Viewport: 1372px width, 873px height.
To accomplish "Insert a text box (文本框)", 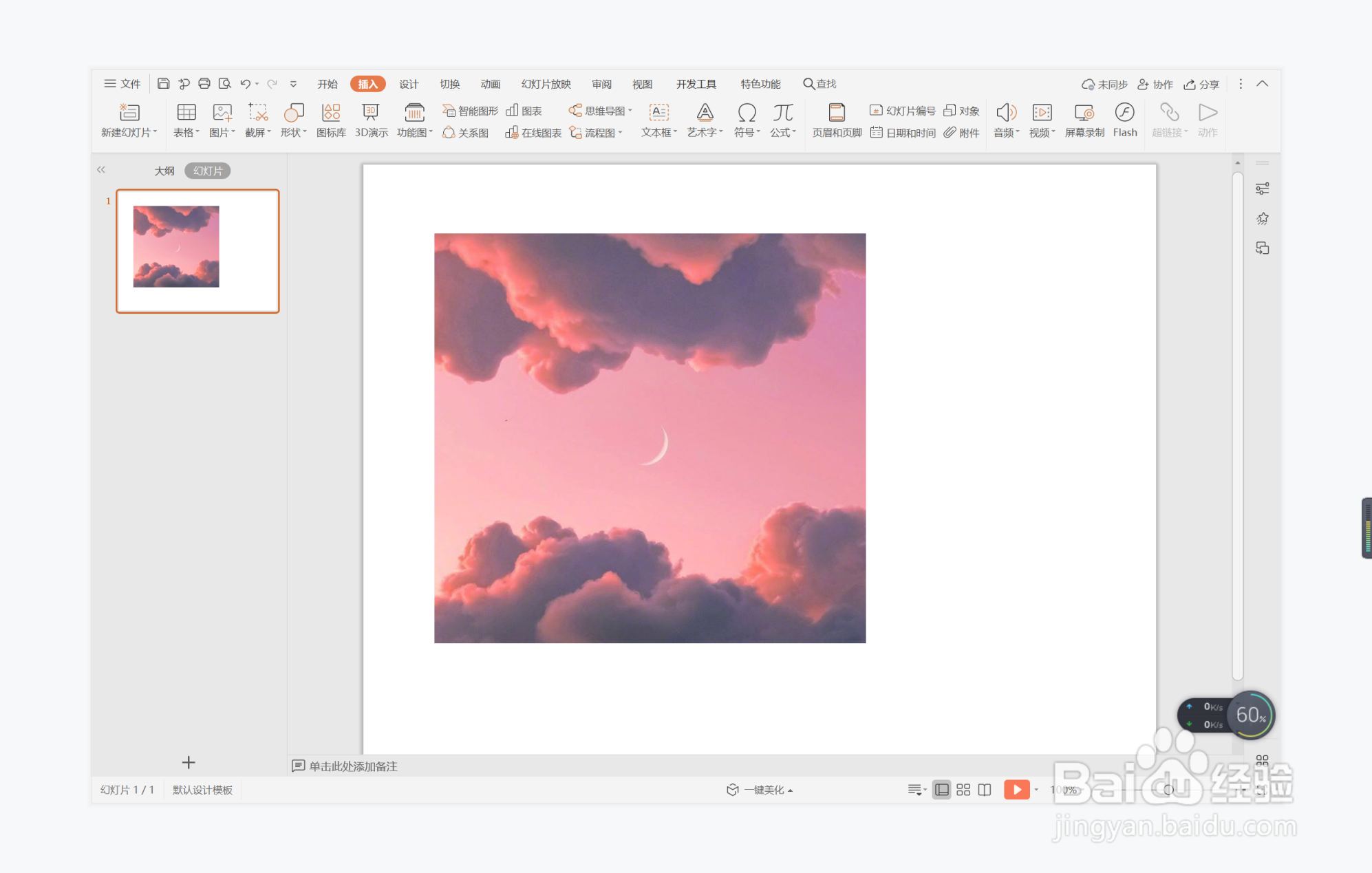I will click(x=659, y=120).
